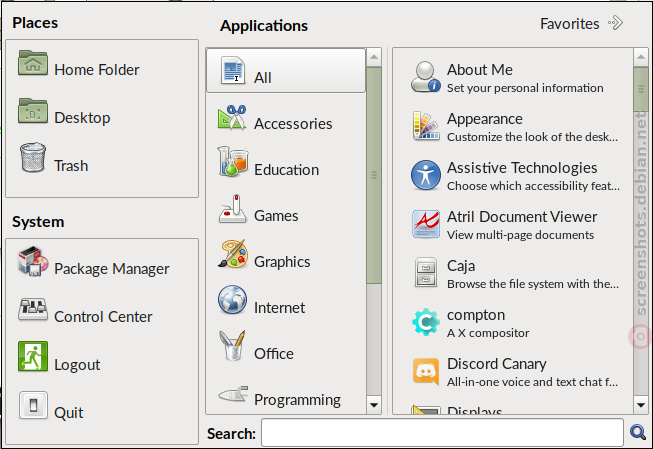Select the All applications category
The image size is (653, 449).
click(286, 70)
